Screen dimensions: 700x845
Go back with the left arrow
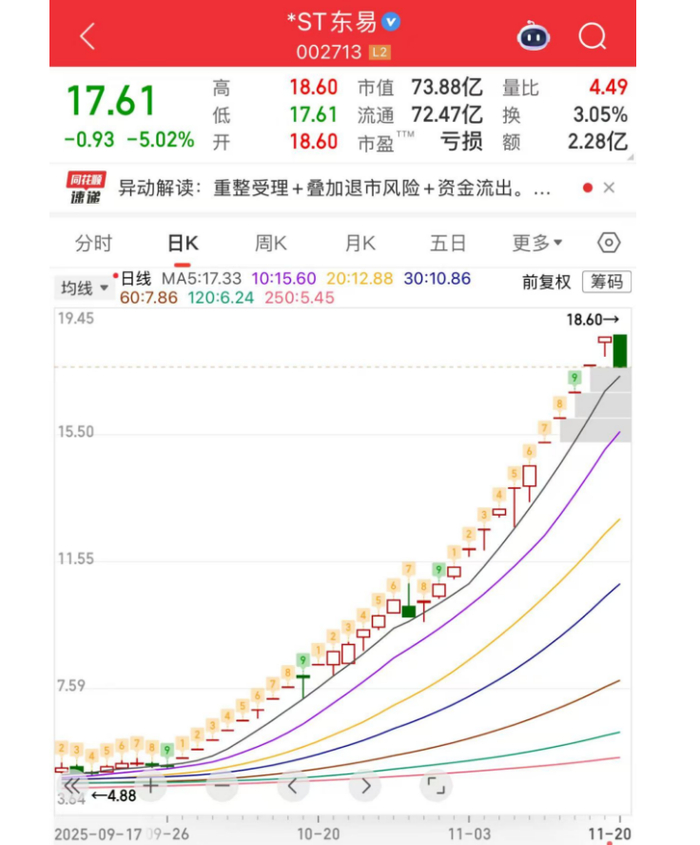point(87,36)
